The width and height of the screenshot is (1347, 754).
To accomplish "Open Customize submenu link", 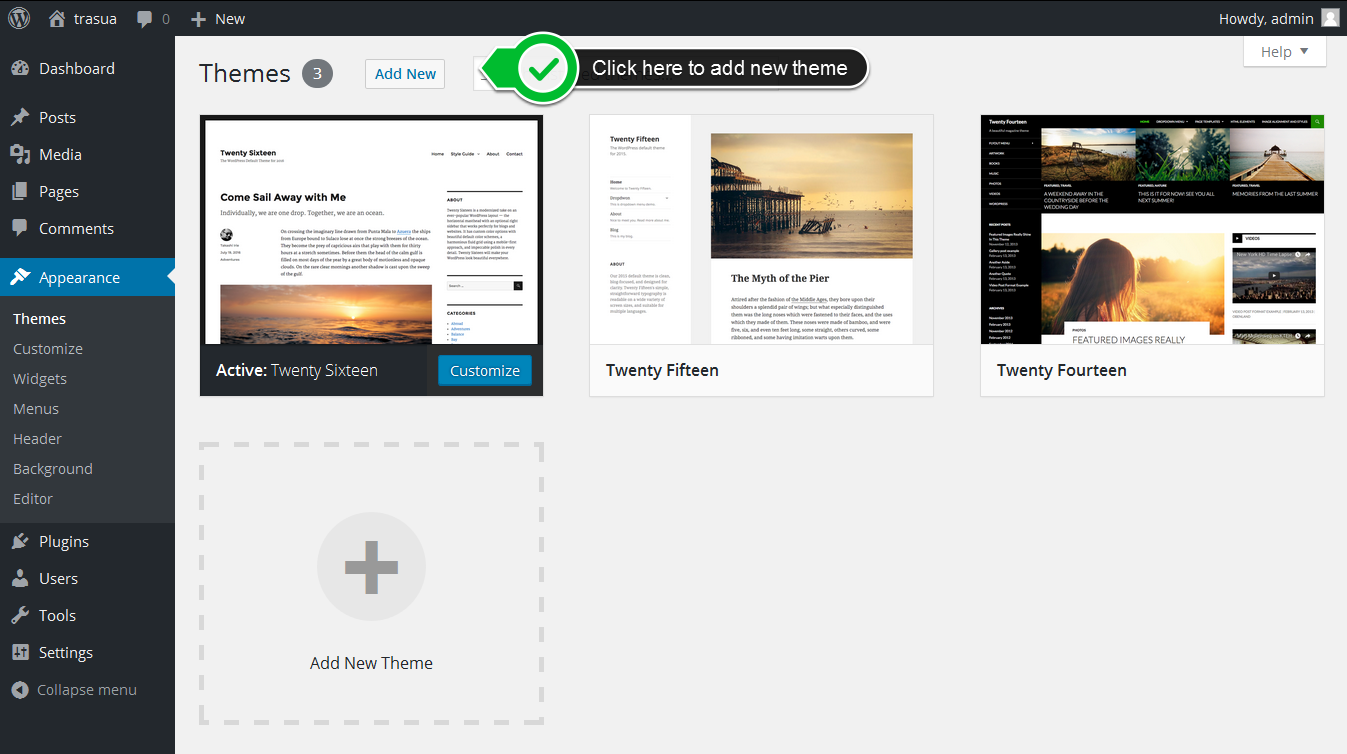I will [x=48, y=349].
